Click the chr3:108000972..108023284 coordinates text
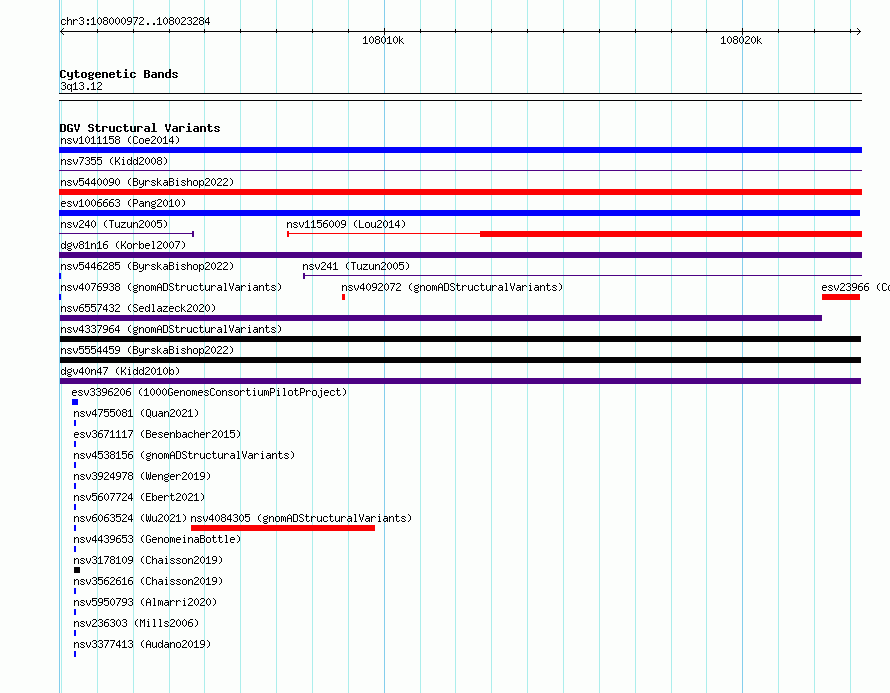Screen dimensions: 890x693 (135, 21)
